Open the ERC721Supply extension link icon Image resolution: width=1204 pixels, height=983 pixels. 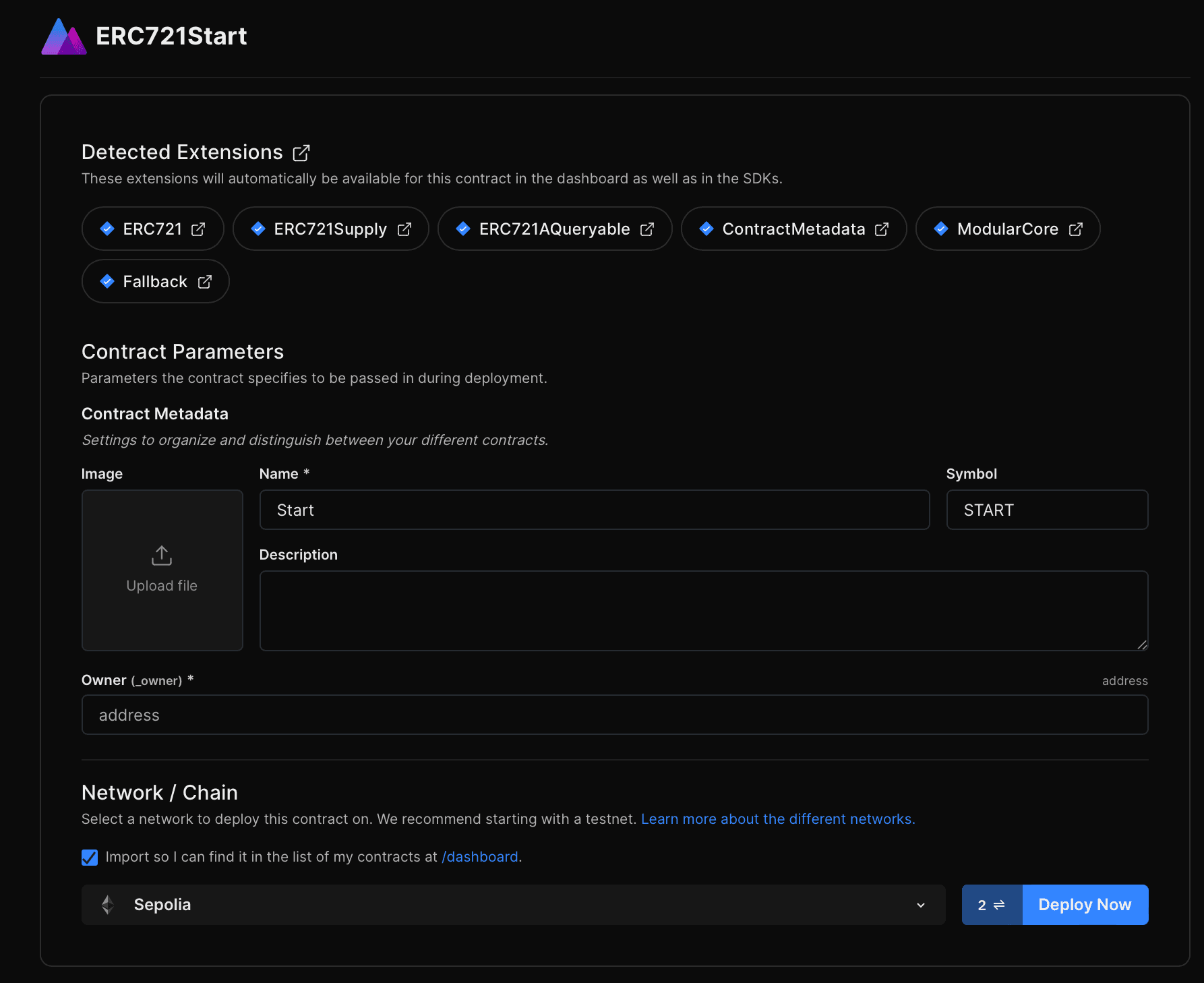point(404,229)
